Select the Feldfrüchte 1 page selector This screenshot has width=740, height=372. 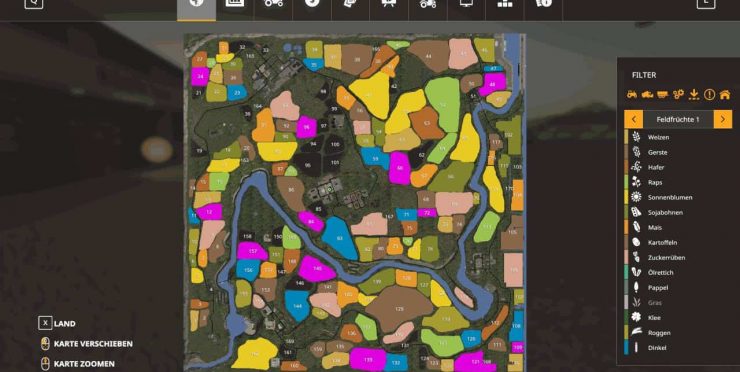click(678, 119)
